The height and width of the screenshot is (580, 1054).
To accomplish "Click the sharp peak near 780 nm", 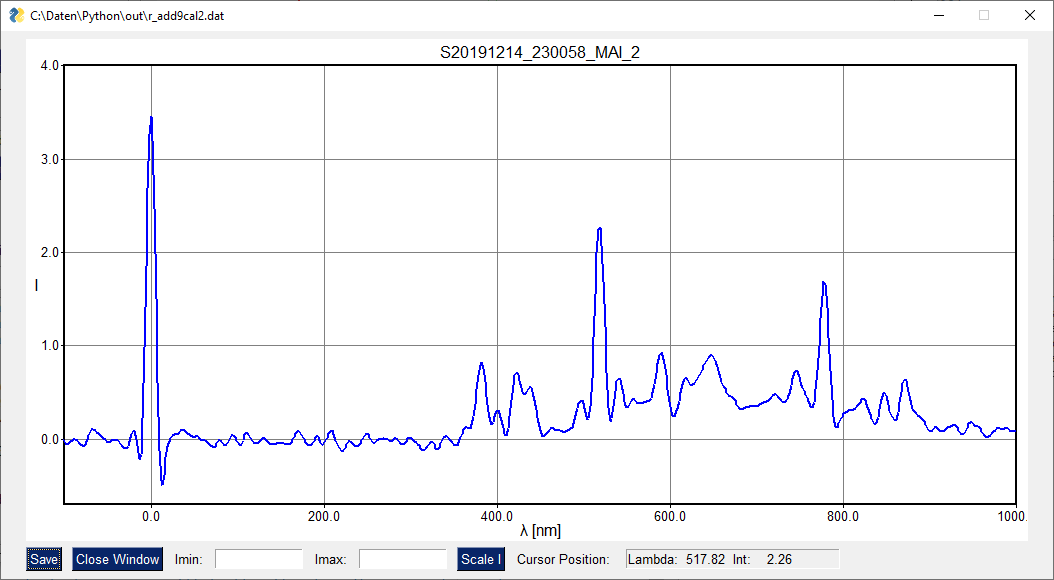I will (x=823, y=283).
